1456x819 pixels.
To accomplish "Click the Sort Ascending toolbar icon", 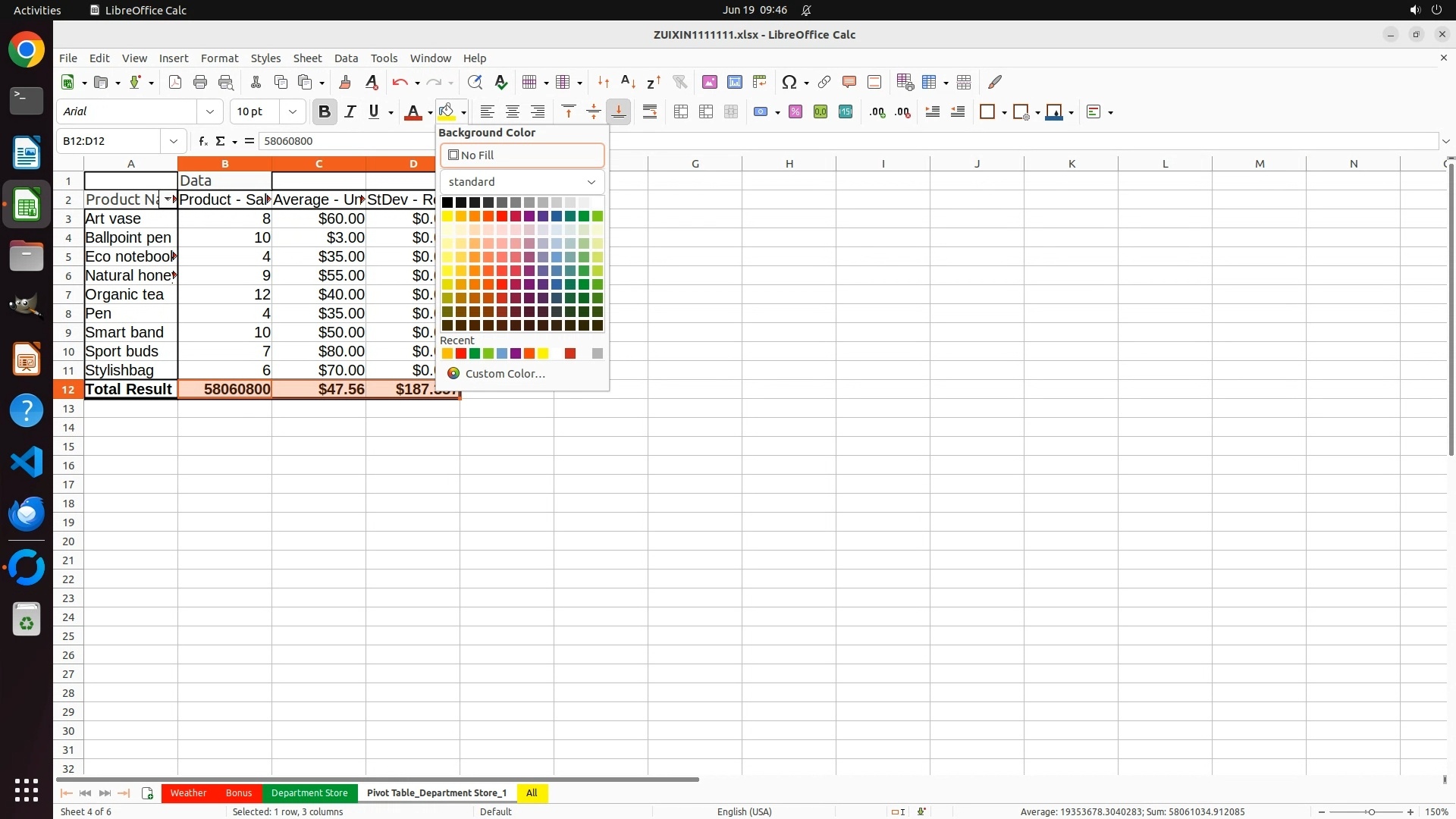I will pos(628,82).
